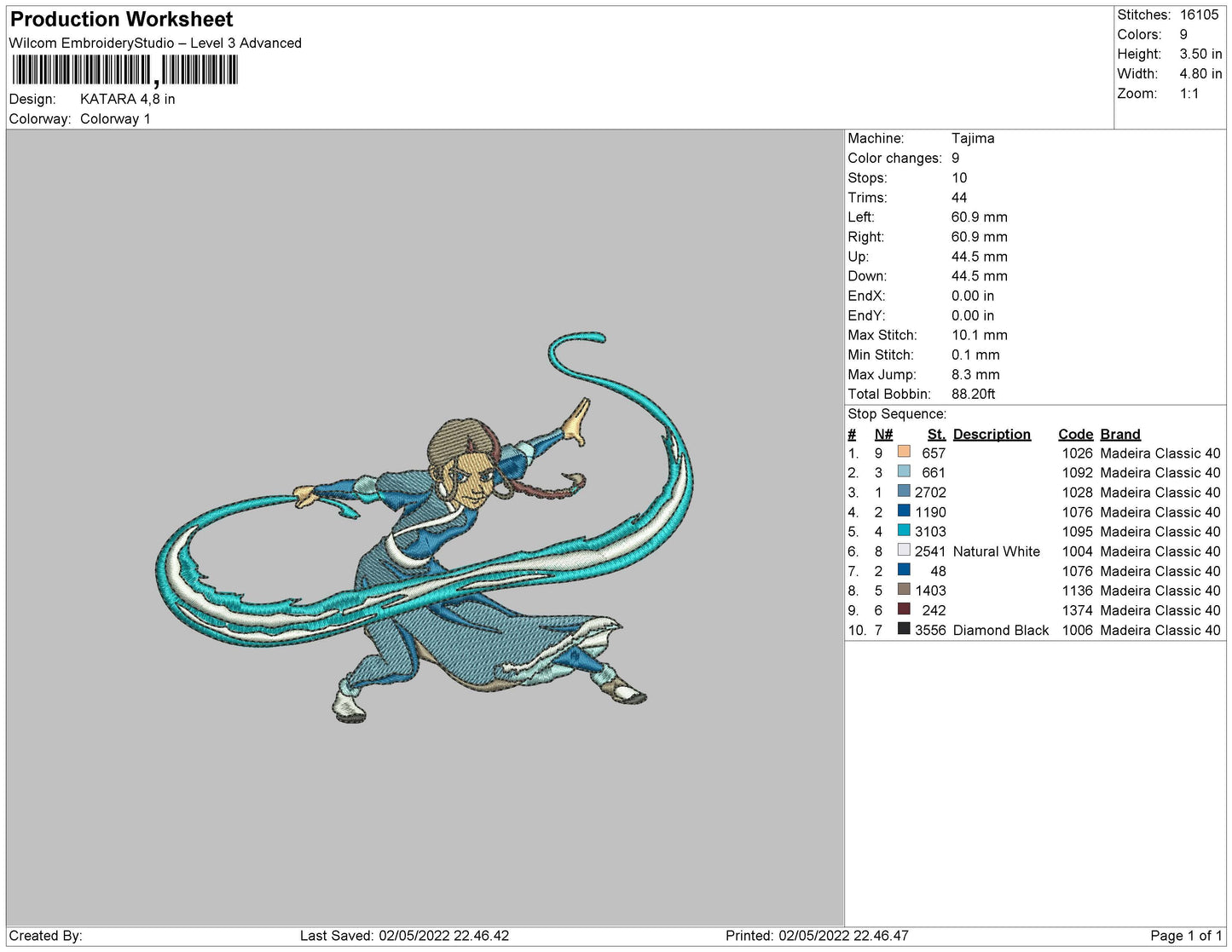Viewport: 1232px width, 952px height.
Task: Click the Total Bobbin value 88.20ft
Action: point(973,394)
